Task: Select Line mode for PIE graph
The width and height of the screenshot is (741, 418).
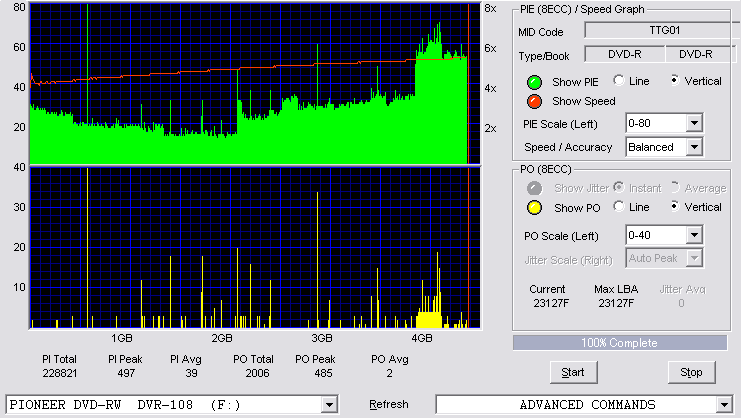Action: [619, 81]
